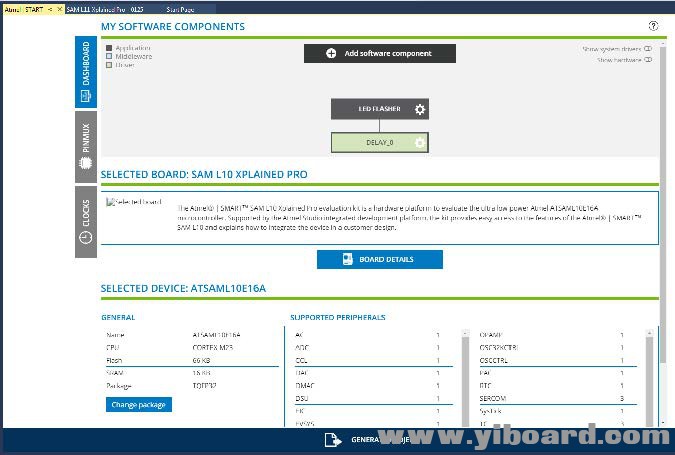Click the SELECTED DEVICE: ATSAML10E16A heading

coord(183,288)
